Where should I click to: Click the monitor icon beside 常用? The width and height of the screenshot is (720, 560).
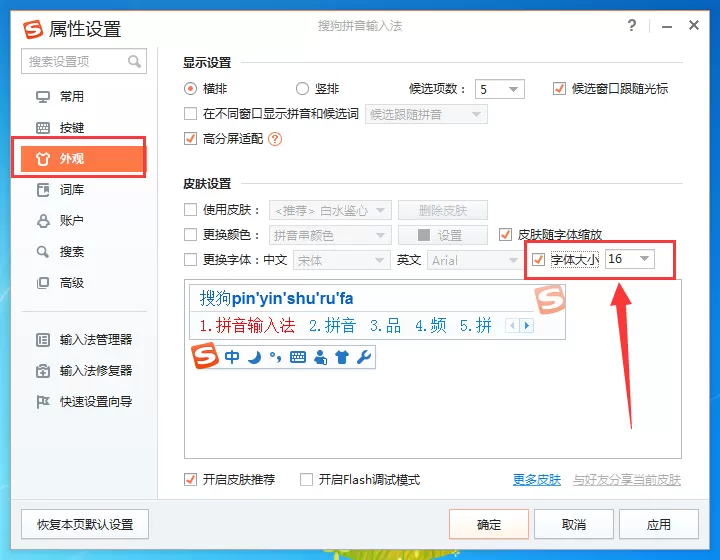43,97
